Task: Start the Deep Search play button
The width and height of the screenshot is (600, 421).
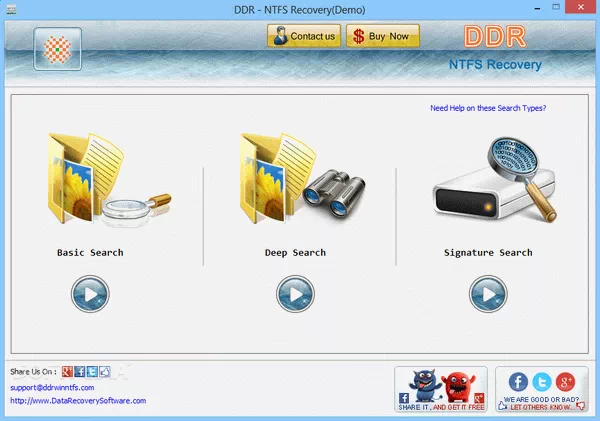Action: pos(295,294)
